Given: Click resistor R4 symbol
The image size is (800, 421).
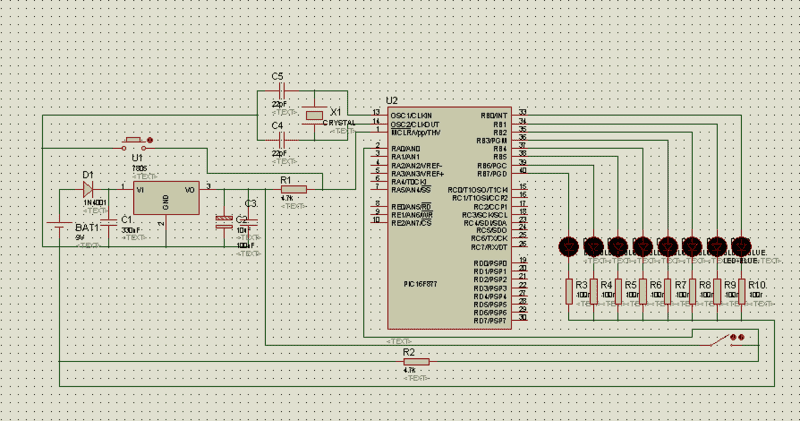Looking at the screenshot, I should pos(594,292).
